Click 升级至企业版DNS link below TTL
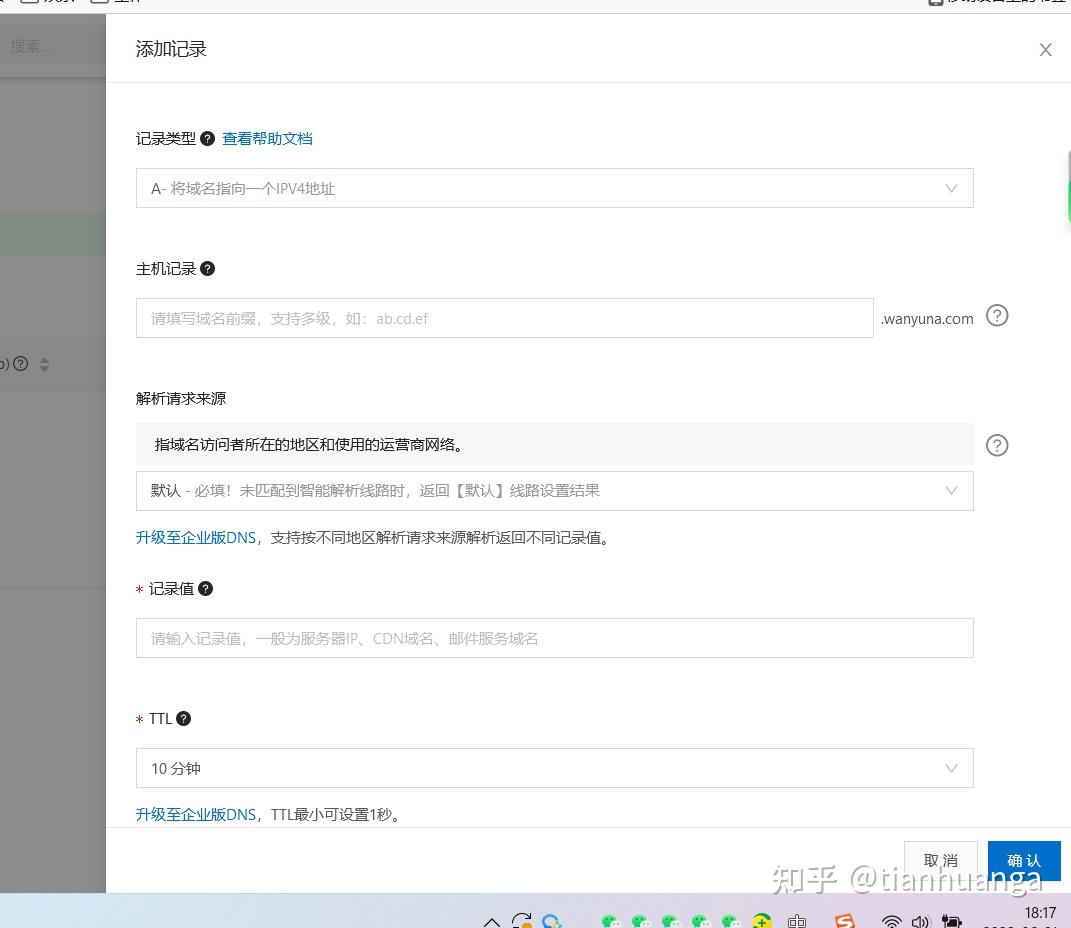 (196, 814)
